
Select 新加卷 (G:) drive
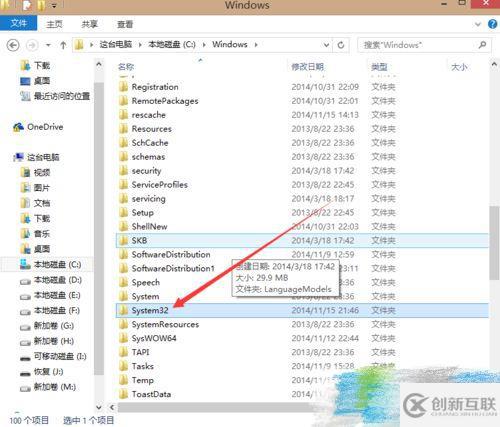tap(47, 326)
